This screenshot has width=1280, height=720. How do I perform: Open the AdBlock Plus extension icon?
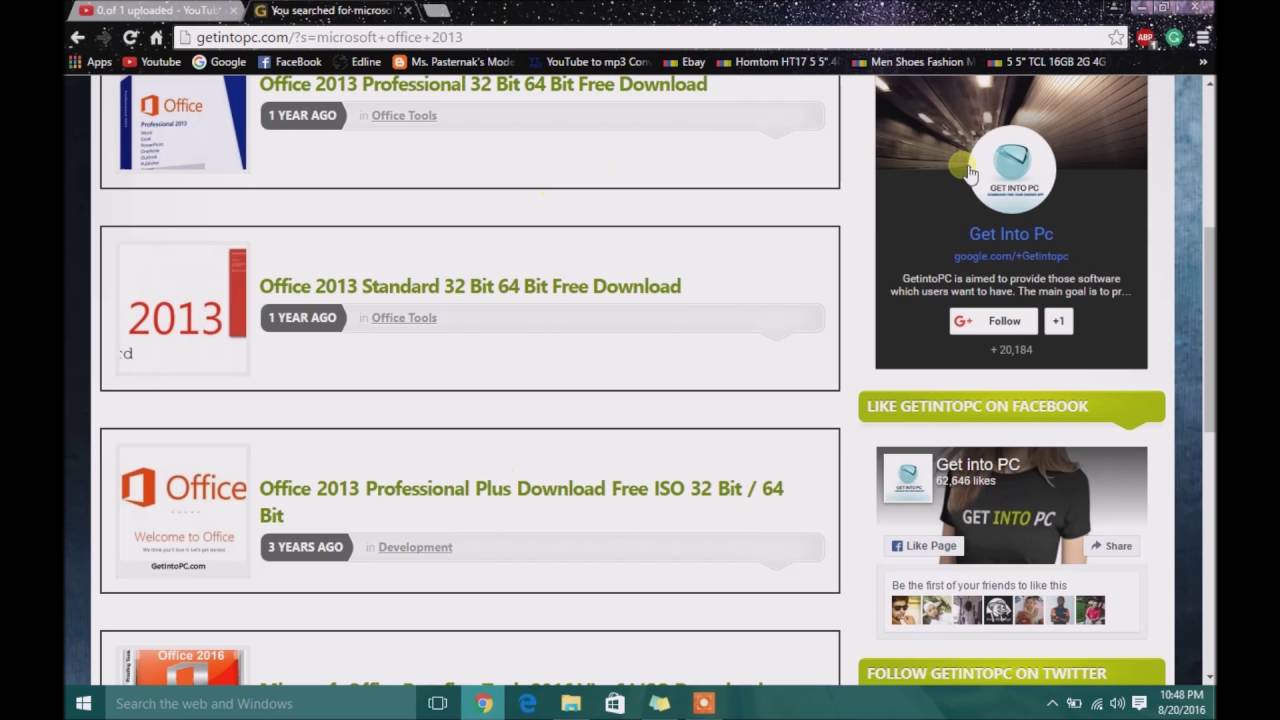(1146, 37)
